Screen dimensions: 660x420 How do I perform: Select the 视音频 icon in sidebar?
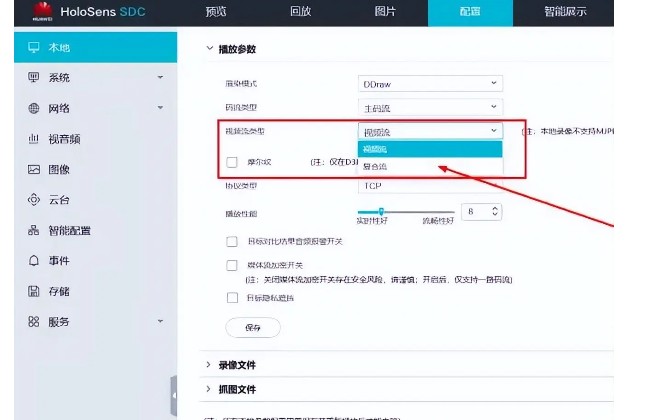(34, 139)
